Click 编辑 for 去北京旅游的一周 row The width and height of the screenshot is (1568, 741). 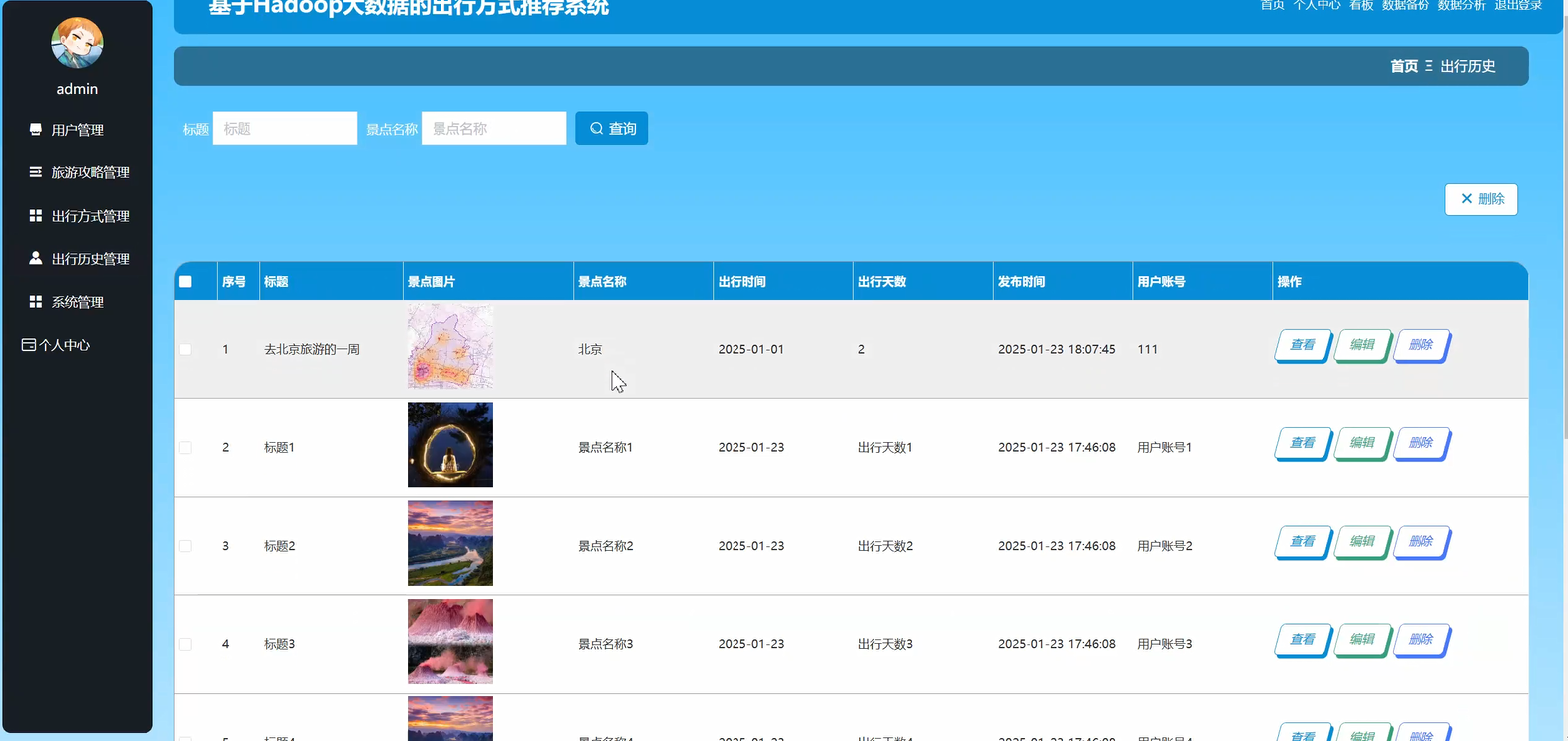1362,345
